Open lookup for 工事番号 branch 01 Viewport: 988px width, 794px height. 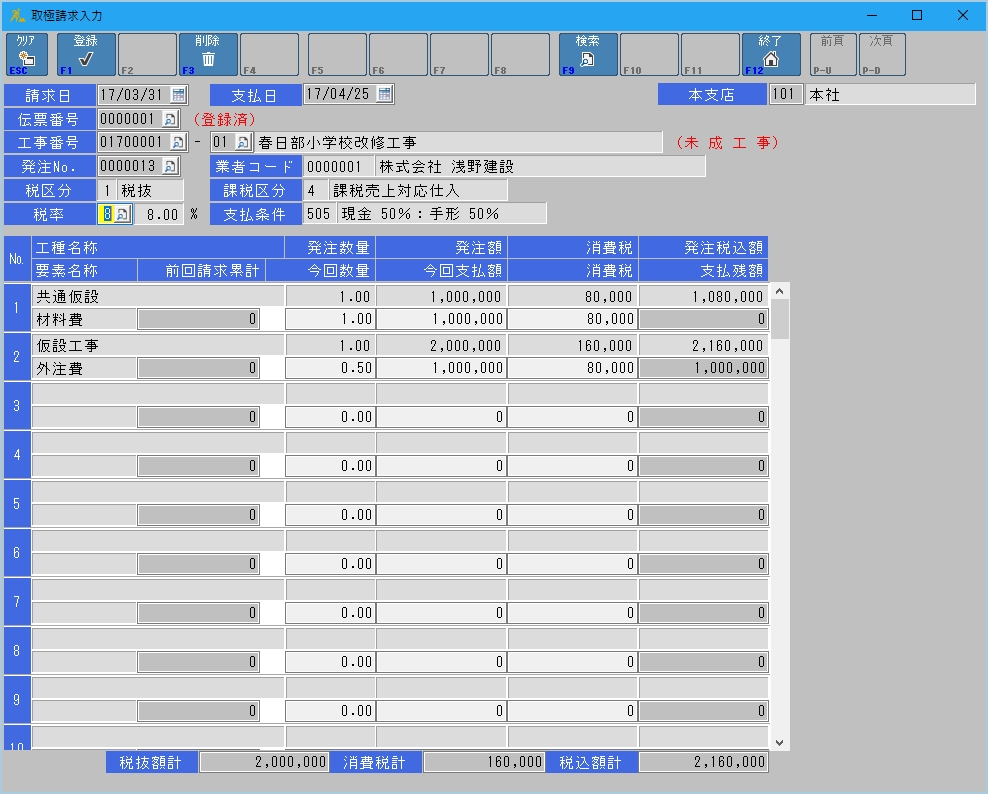pyautogui.click(x=242, y=142)
